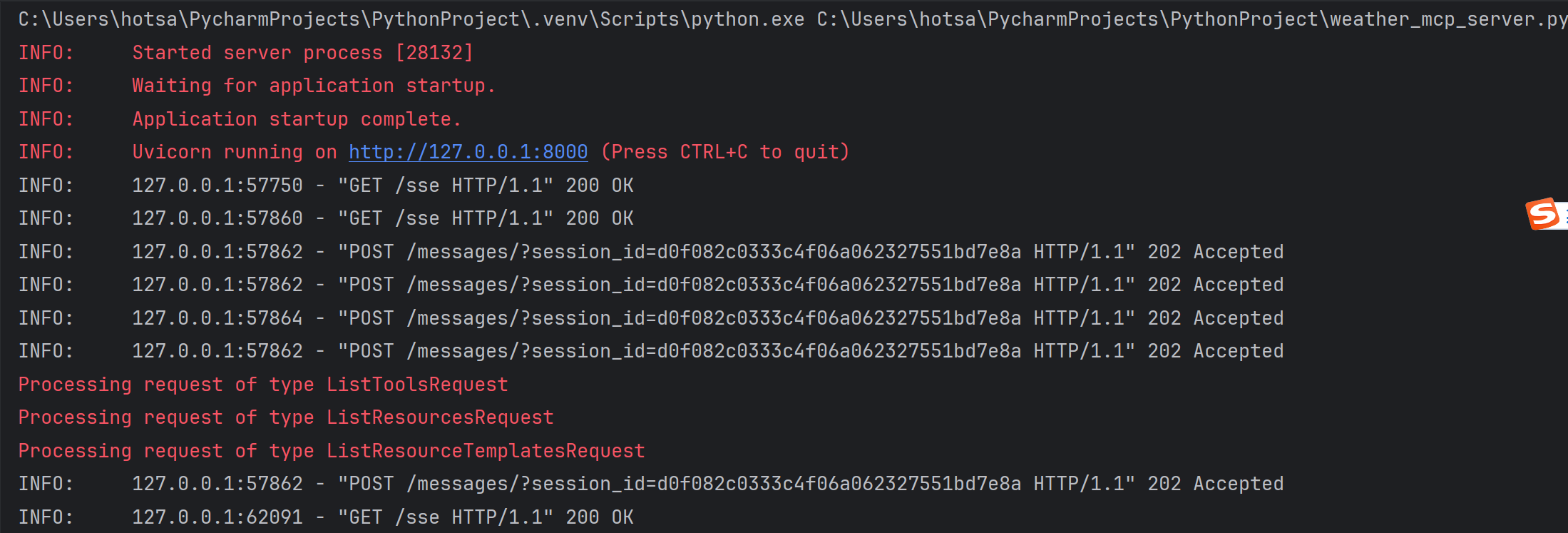The height and width of the screenshot is (533, 1568).
Task: Click the Uvicorn running on text
Action: 235,152
